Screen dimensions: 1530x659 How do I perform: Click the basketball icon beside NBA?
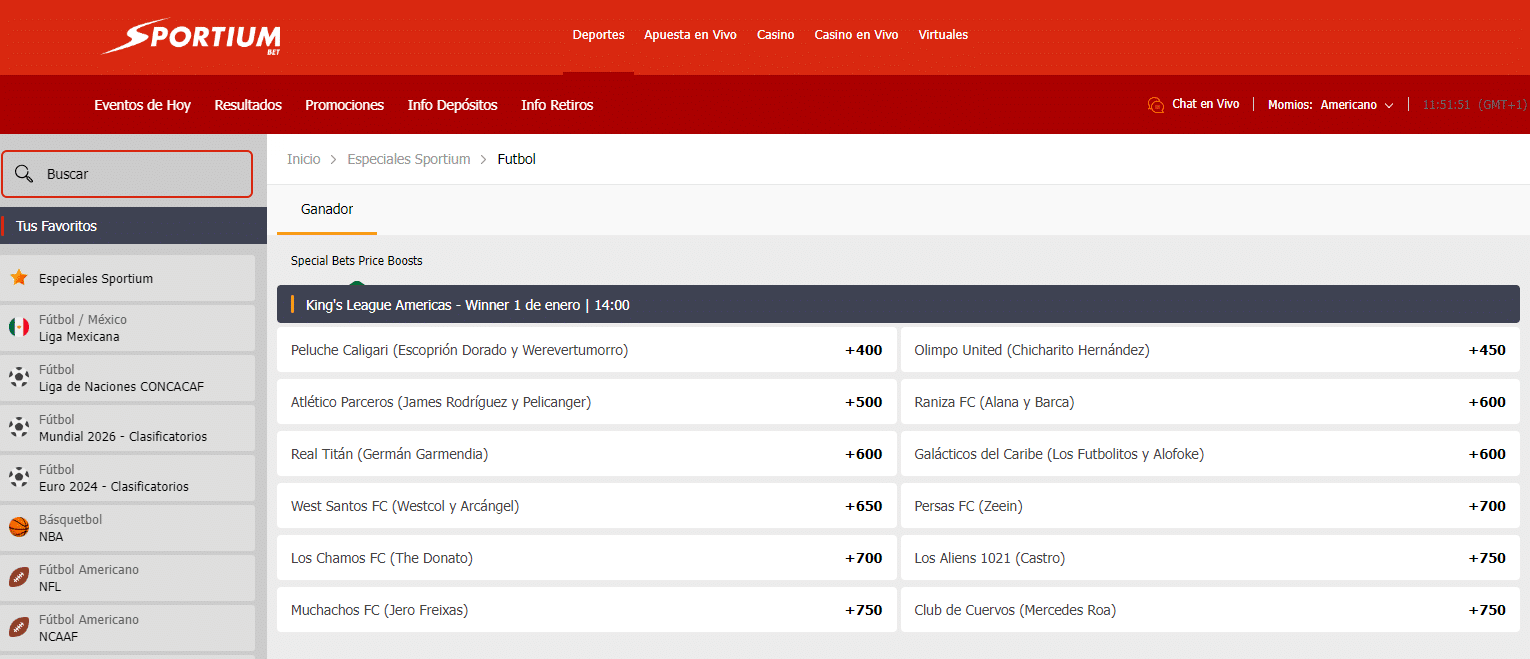pos(19,528)
